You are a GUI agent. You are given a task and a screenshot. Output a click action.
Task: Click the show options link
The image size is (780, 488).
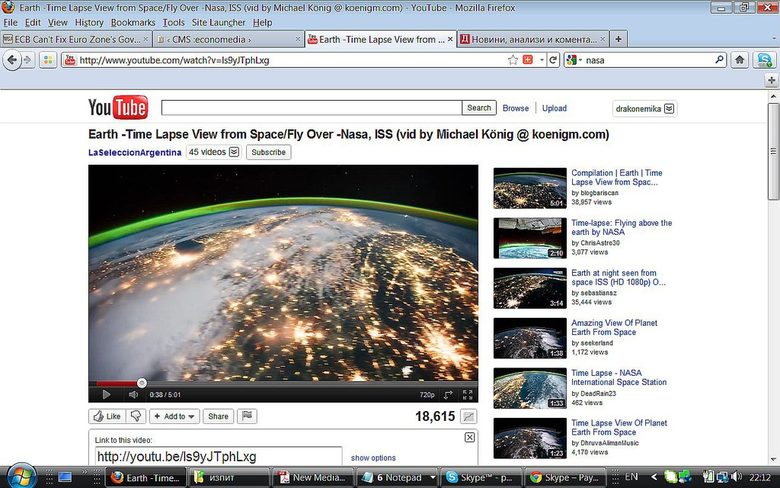click(x=373, y=458)
